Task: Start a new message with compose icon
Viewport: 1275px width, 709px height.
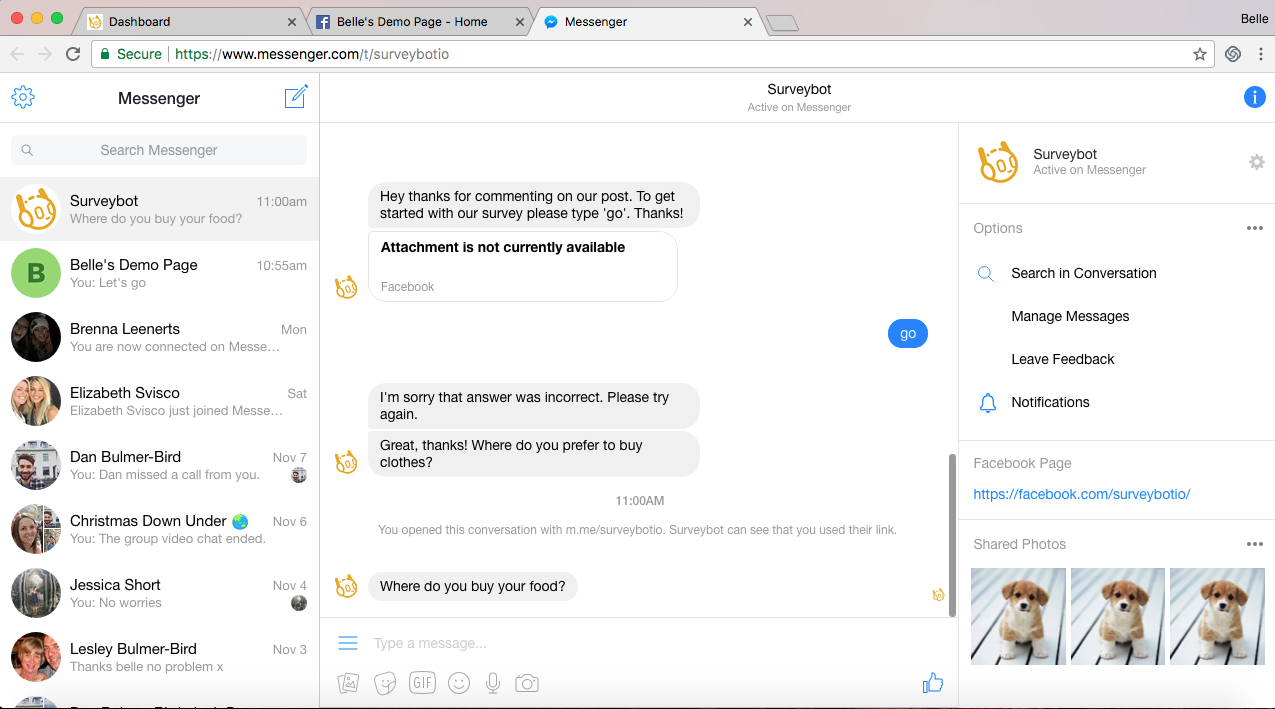Action: [296, 97]
